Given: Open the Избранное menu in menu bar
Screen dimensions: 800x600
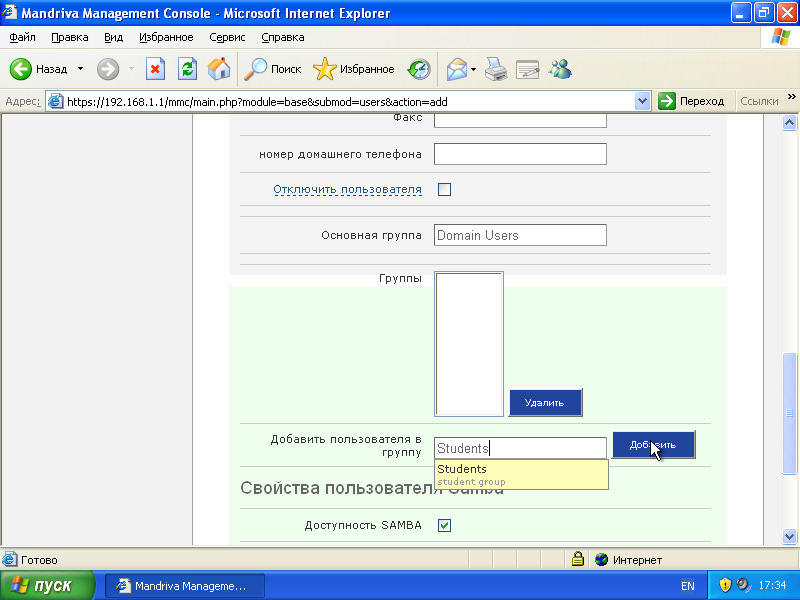Looking at the screenshot, I should point(166,37).
